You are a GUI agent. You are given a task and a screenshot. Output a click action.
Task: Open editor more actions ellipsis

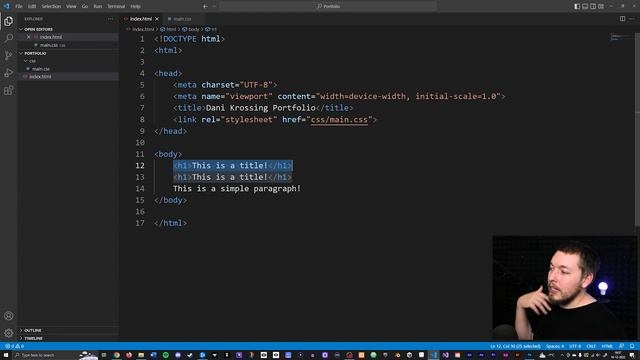coord(632,19)
